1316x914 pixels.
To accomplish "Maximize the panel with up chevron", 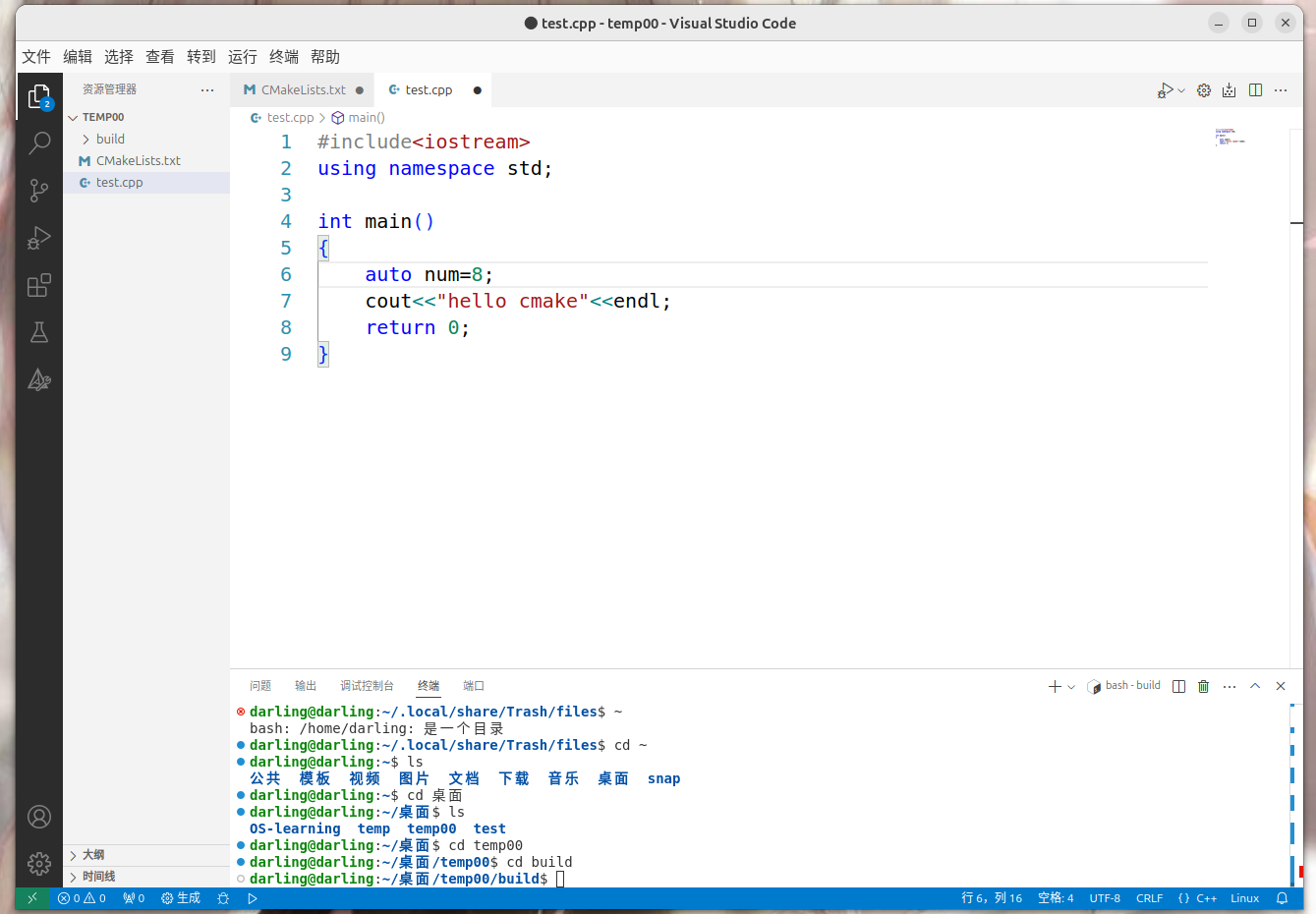I will coord(1255,686).
